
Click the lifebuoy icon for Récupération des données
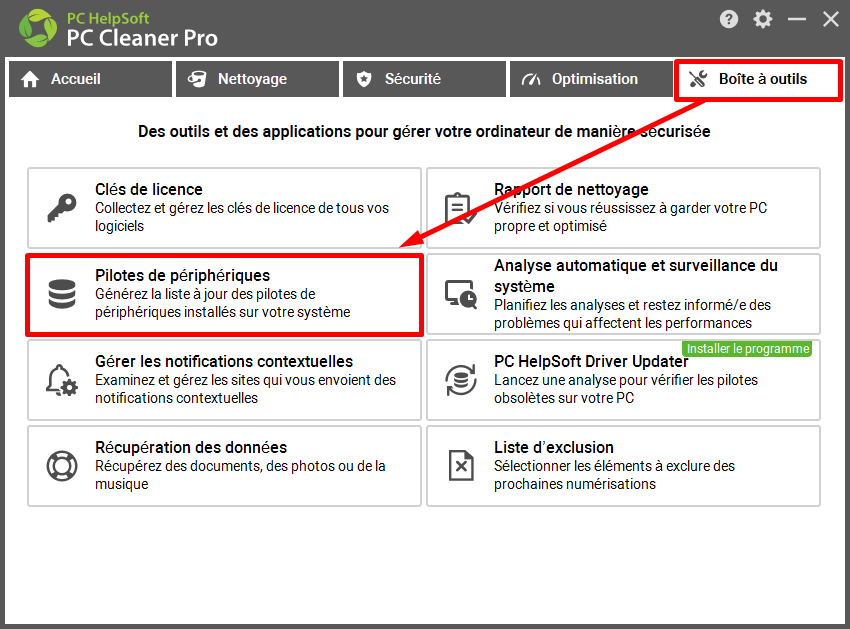[62, 466]
